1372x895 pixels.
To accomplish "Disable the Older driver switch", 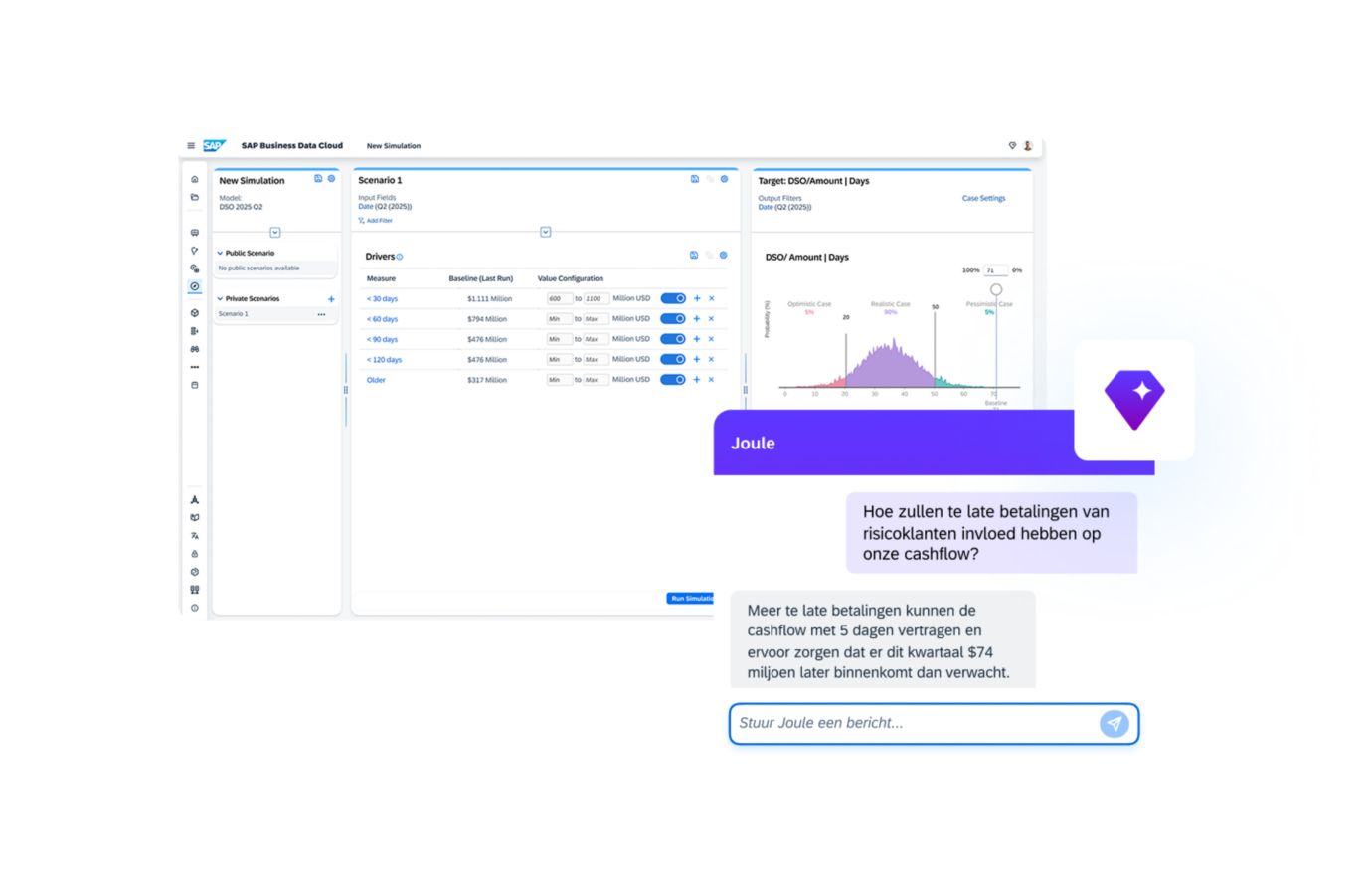I will [673, 380].
